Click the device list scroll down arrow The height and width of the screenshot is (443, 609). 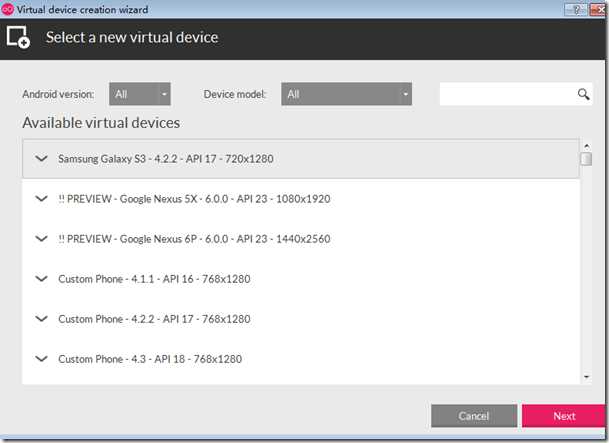[x=586, y=377]
